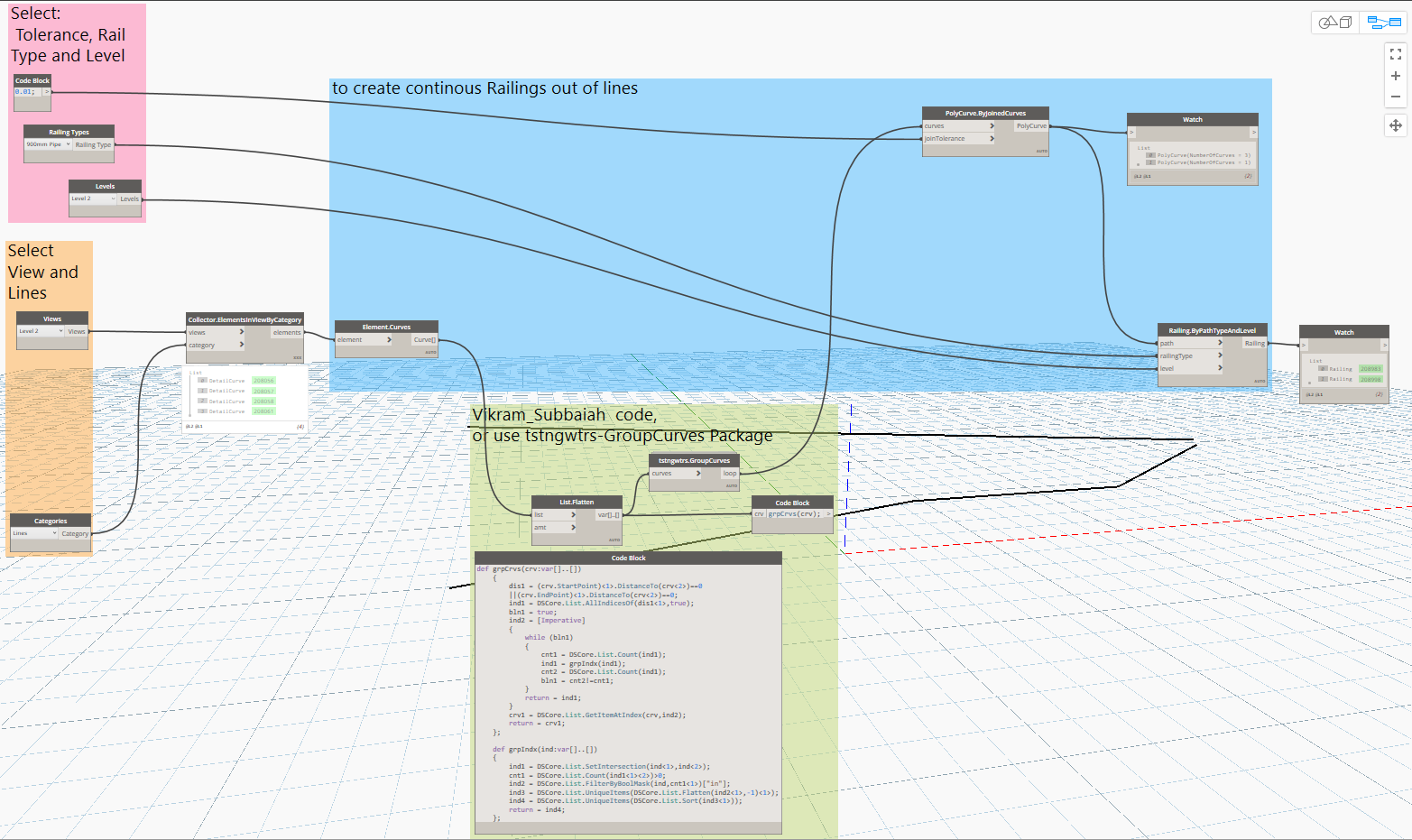This screenshot has width=1412, height=840.
Task: Click DetailCurve ID 208056 in preview list
Action: 263,381
